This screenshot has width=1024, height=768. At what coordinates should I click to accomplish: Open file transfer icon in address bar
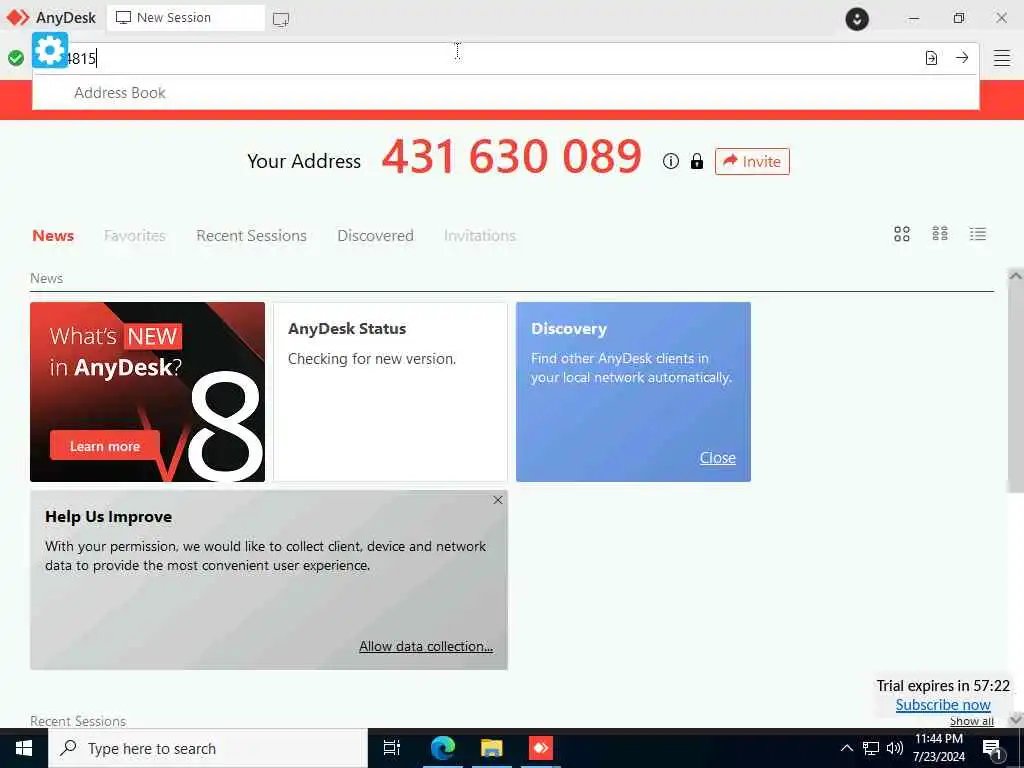click(x=931, y=58)
